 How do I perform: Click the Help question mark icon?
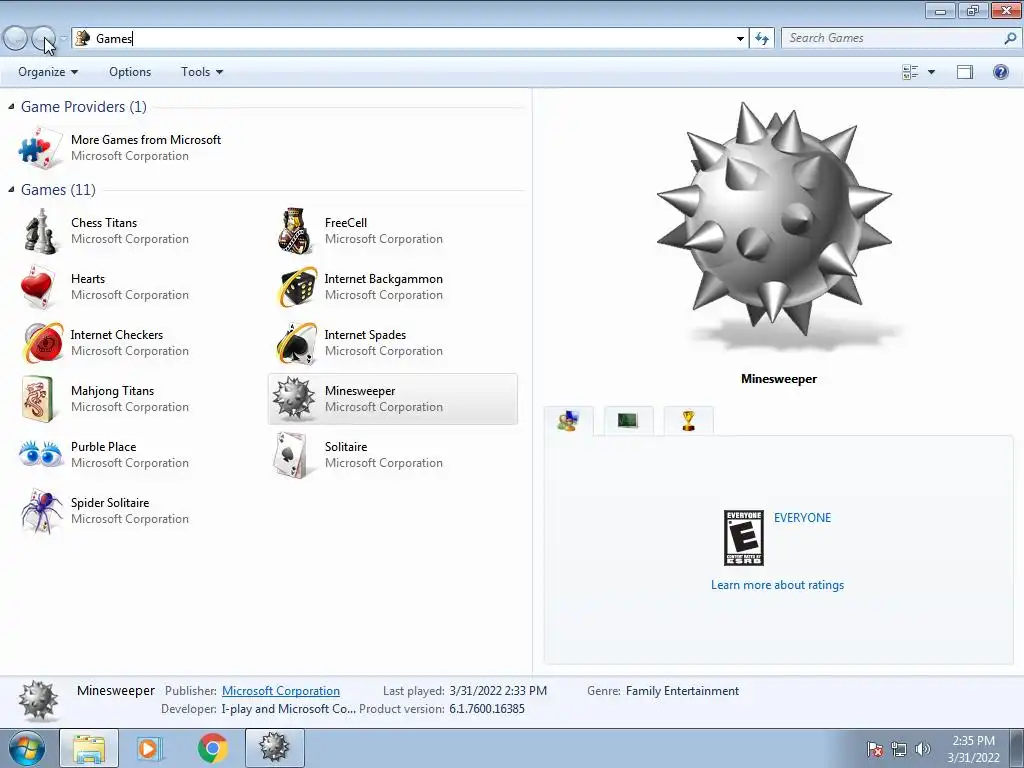[1000, 72]
